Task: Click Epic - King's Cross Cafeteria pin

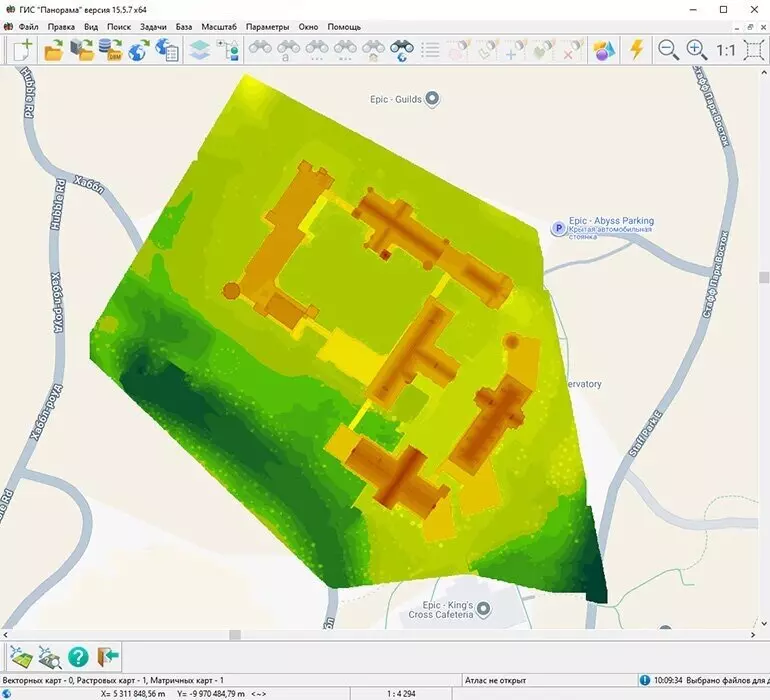Action: click(484, 609)
